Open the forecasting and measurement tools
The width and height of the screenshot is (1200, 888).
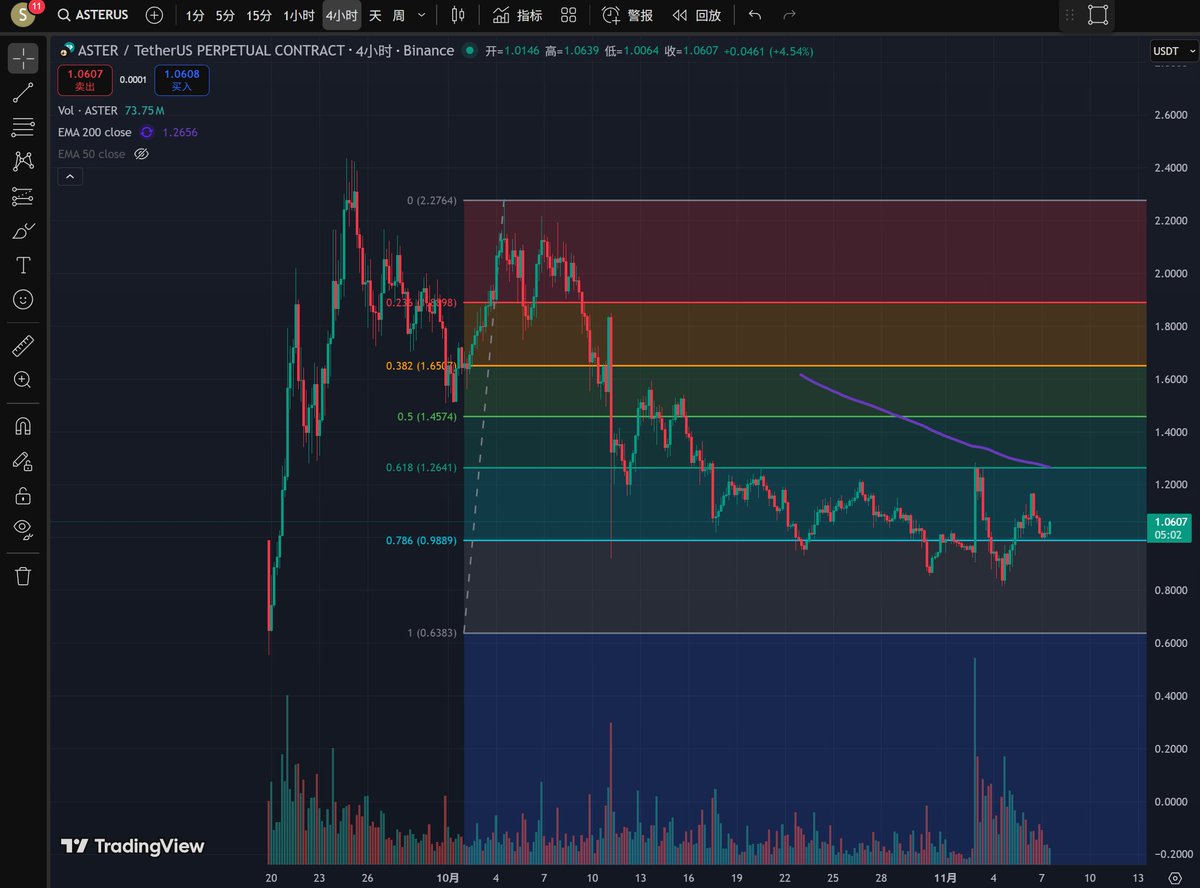[x=23, y=196]
